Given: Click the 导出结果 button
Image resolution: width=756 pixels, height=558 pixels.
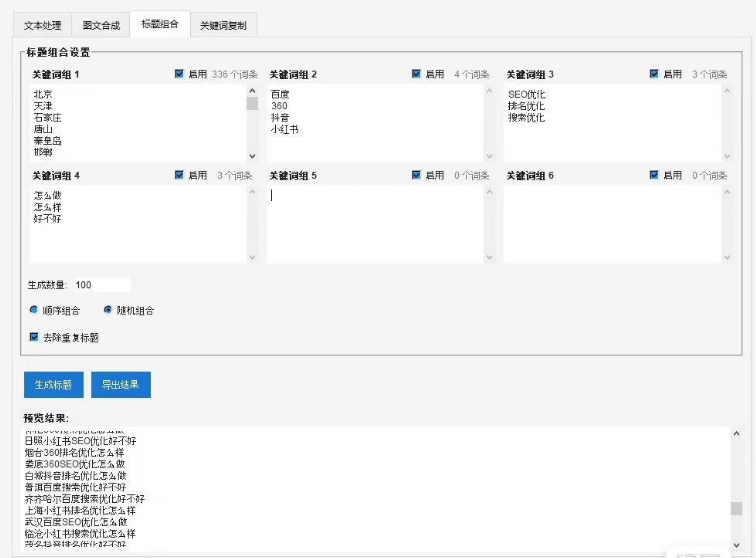Looking at the screenshot, I should point(121,385).
